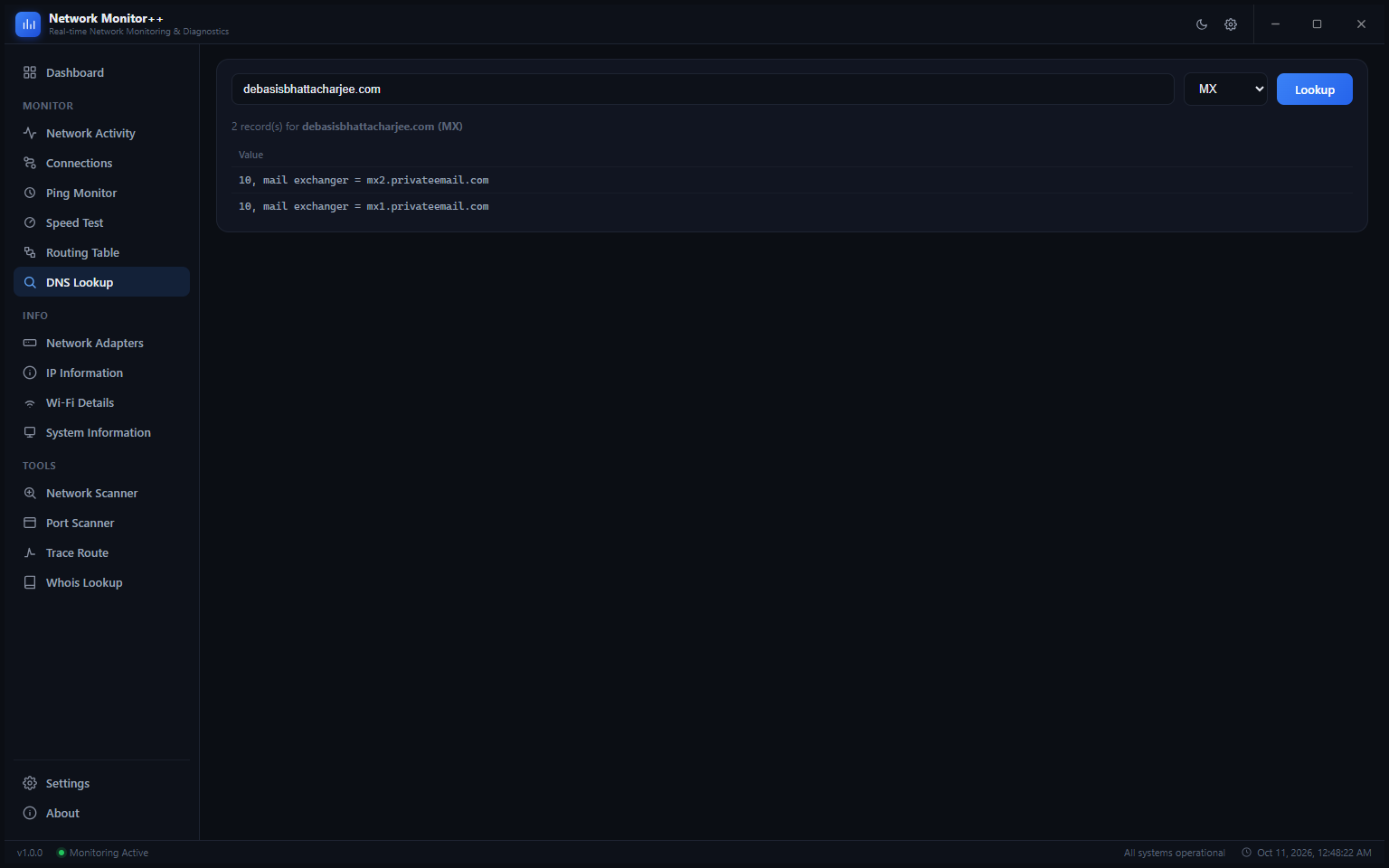Toggle dark mode with the moon icon
The width and height of the screenshot is (1389, 868).
pyautogui.click(x=1202, y=24)
